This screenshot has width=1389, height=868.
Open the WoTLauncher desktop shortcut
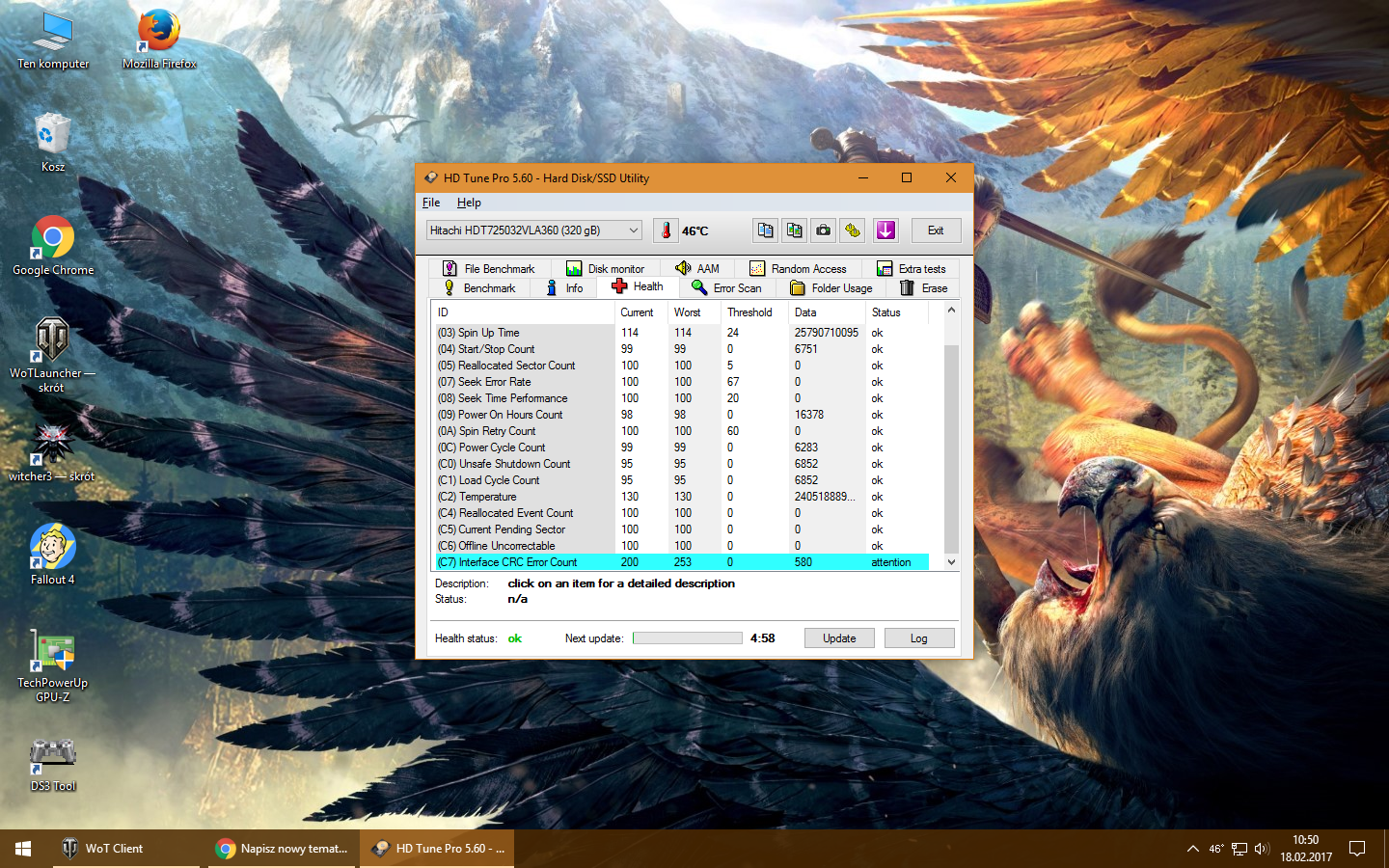tap(52, 355)
